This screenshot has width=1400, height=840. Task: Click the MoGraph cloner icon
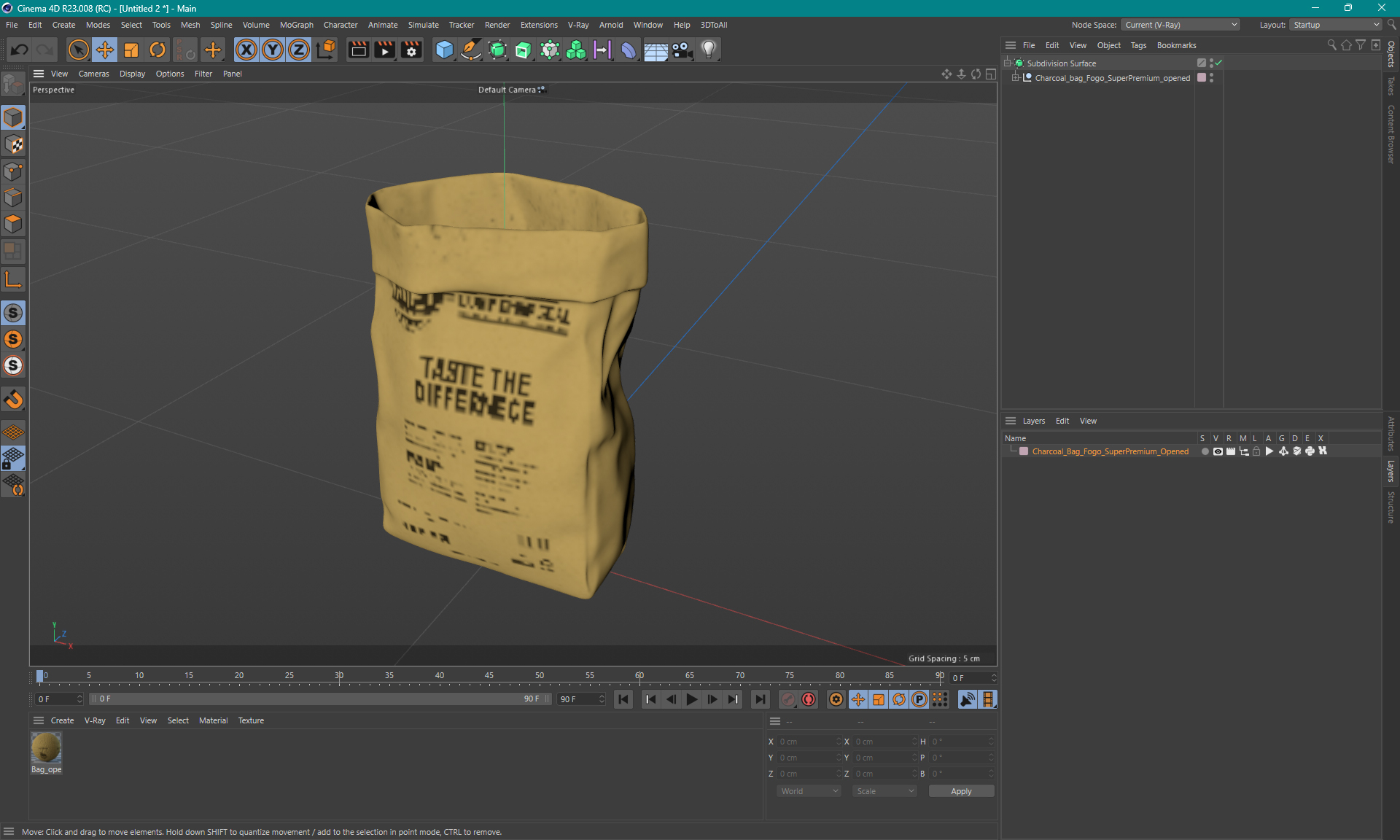pos(576,50)
